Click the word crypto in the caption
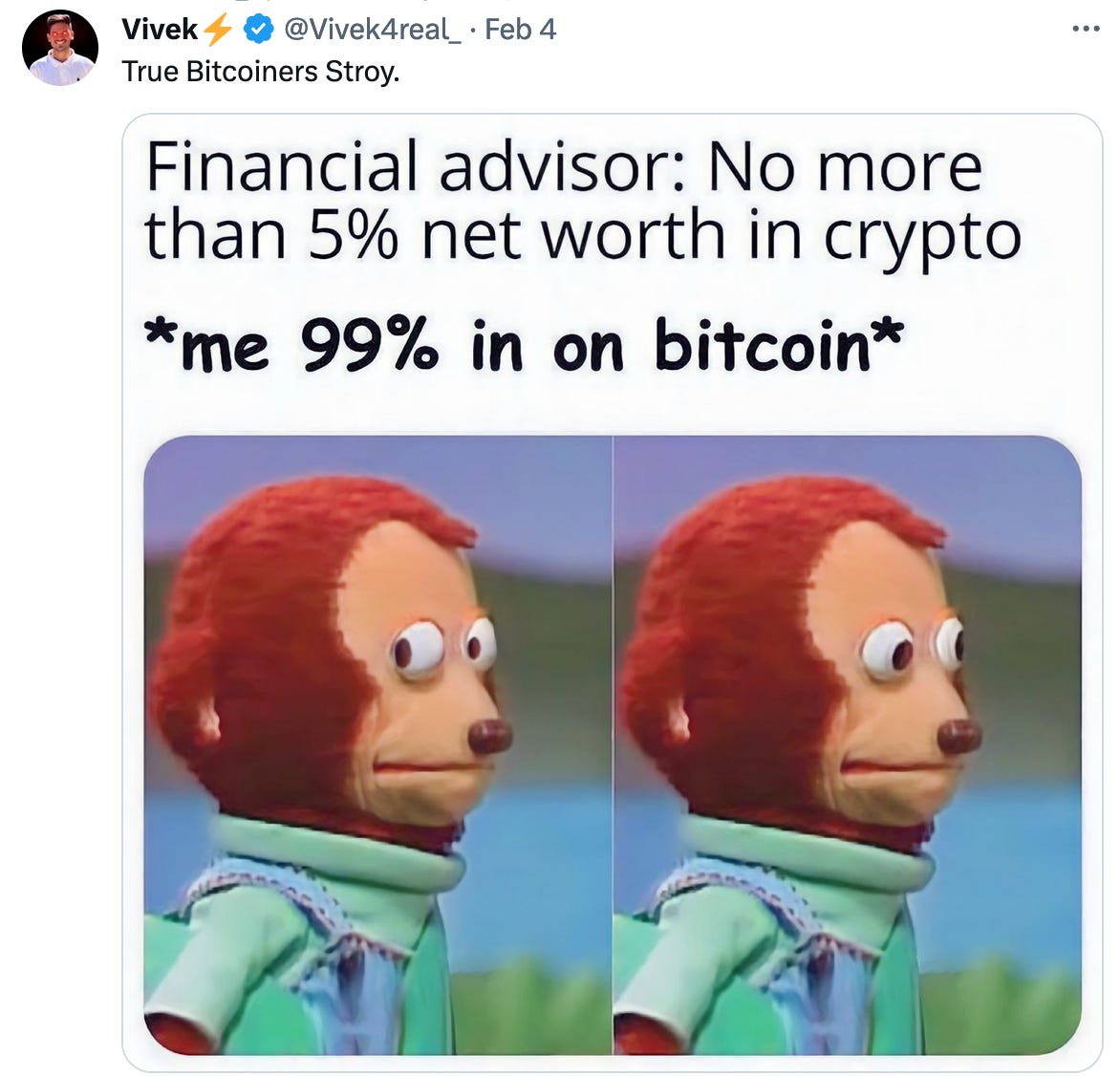Image resolution: width=1120 pixels, height=1076 pixels. [923, 239]
